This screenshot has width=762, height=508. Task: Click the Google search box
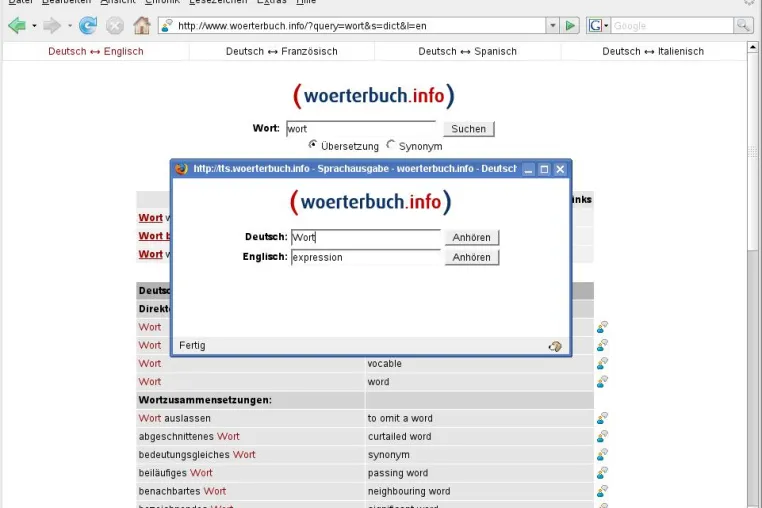pyautogui.click(x=672, y=25)
